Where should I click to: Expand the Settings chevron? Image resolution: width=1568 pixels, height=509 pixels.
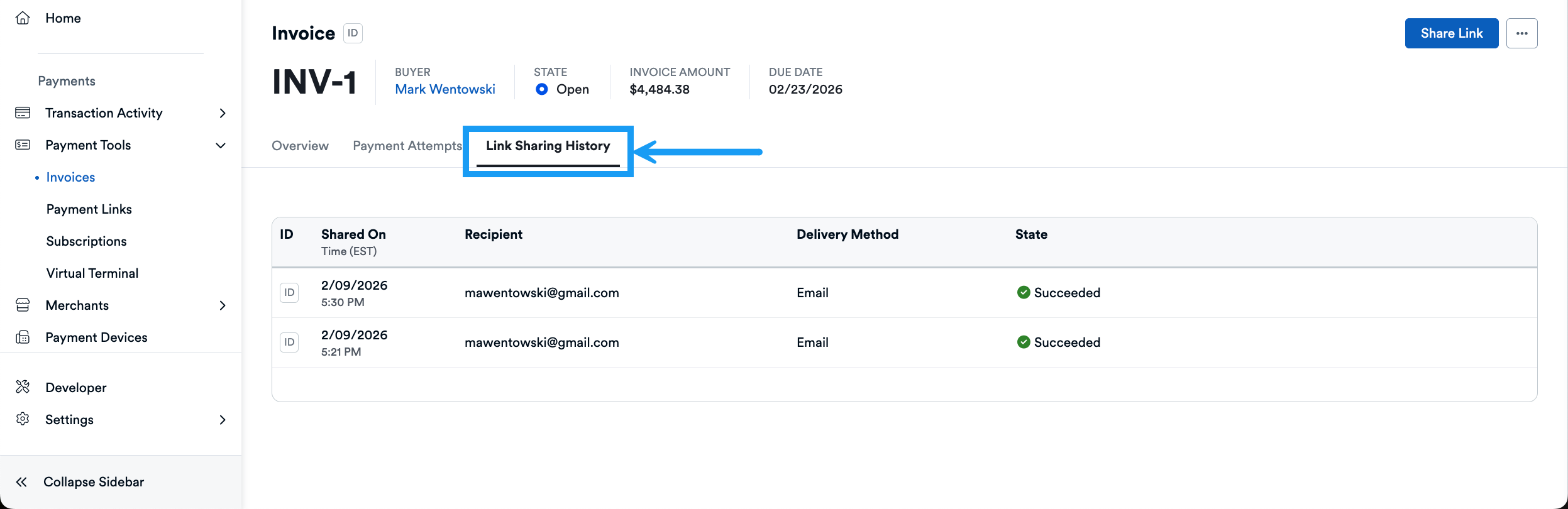point(223,420)
